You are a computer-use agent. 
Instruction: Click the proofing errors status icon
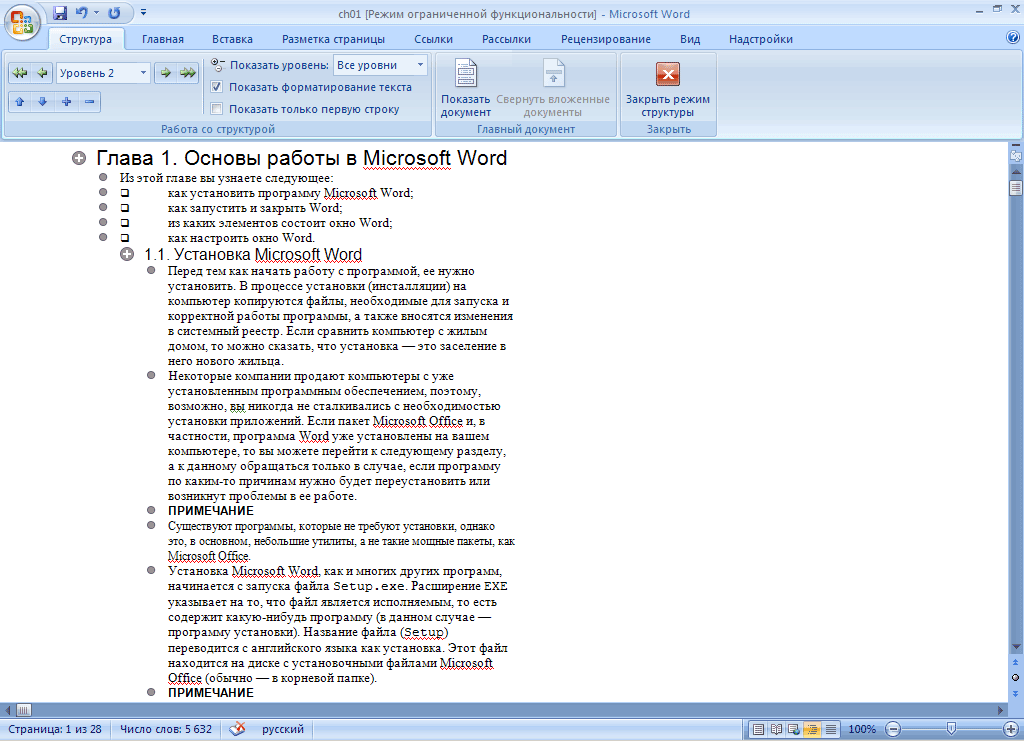237,729
